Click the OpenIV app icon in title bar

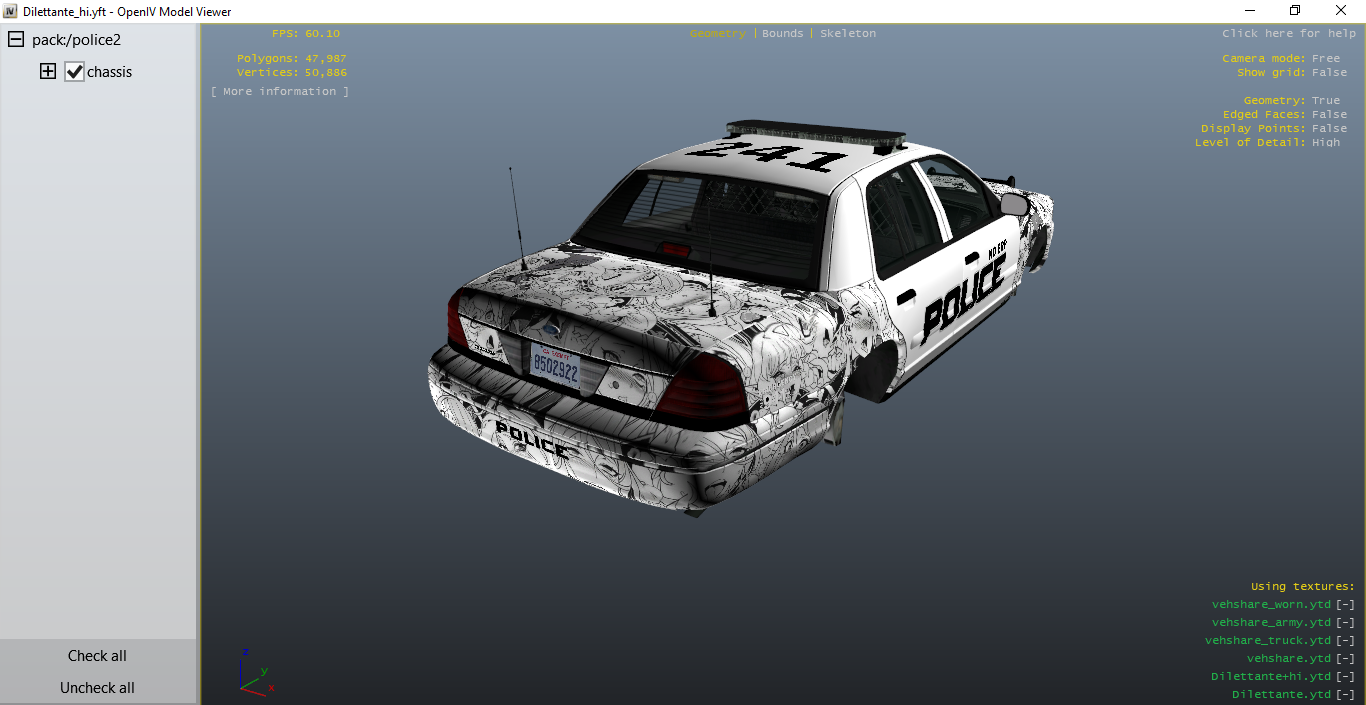tap(10, 11)
